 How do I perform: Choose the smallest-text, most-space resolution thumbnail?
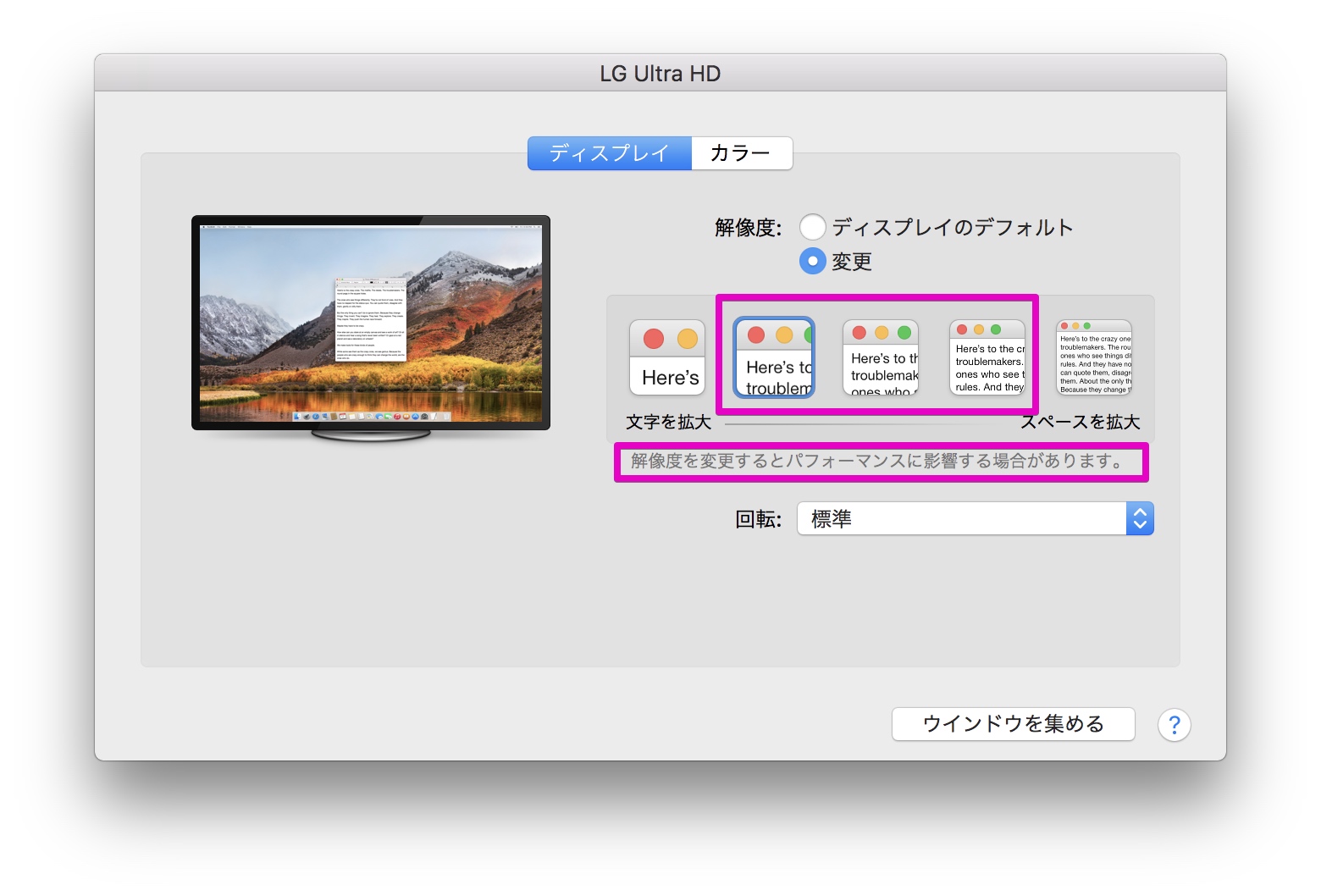tap(1094, 357)
